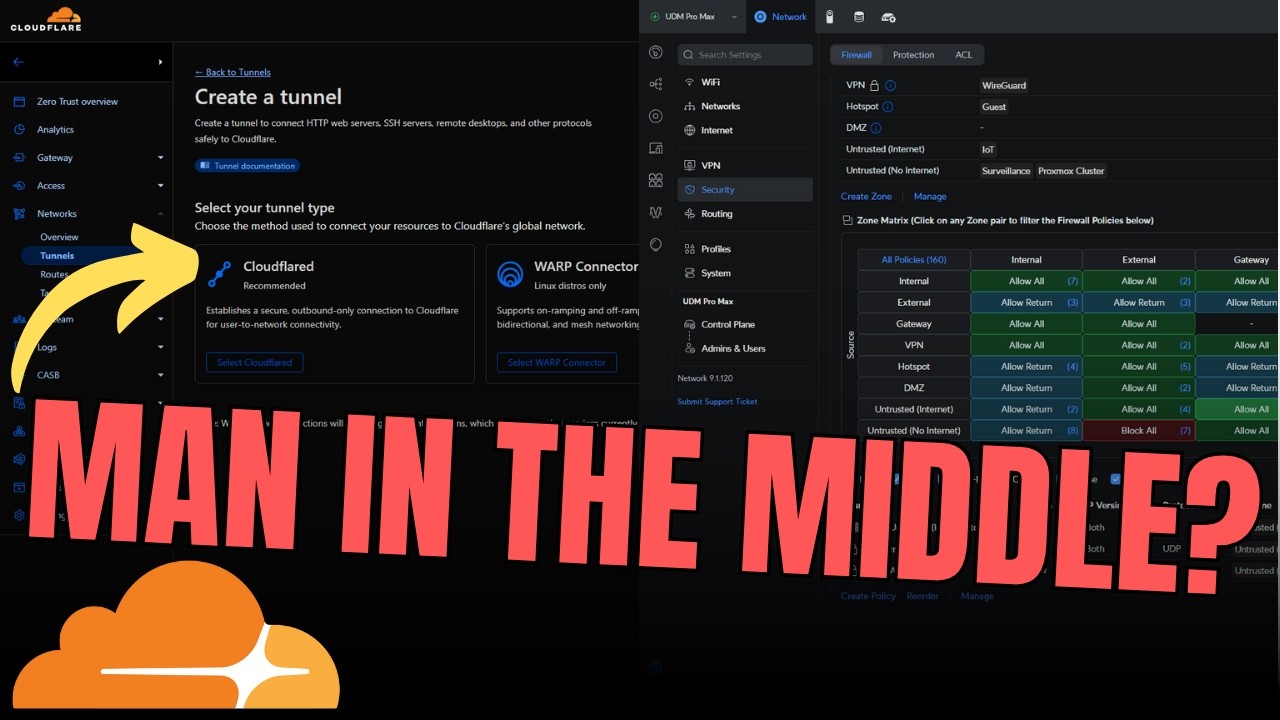
Task: Click the Submit Support Ticket link
Action: coord(717,402)
